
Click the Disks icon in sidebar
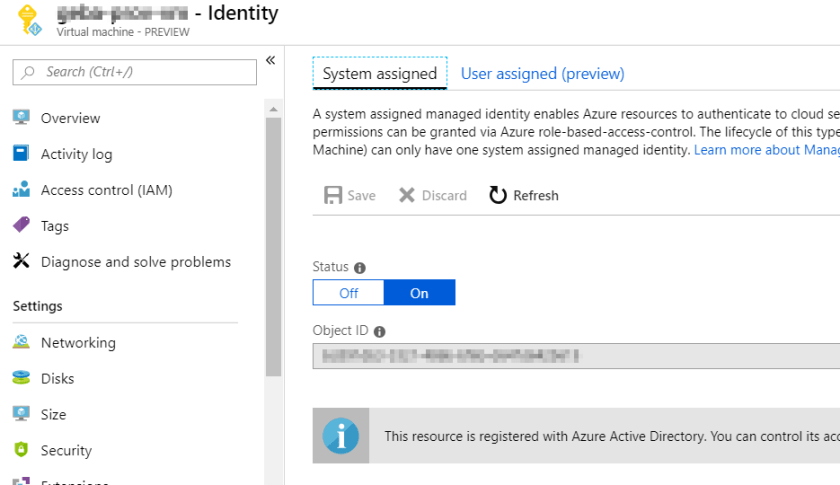point(21,378)
